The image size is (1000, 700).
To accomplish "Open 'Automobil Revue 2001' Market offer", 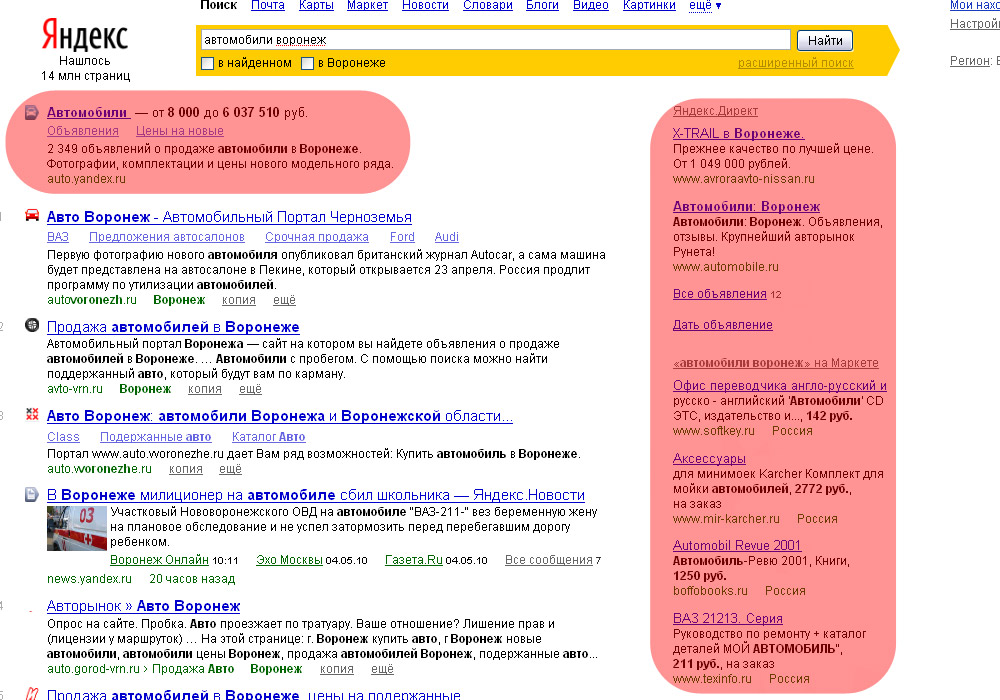I will [x=737, y=546].
